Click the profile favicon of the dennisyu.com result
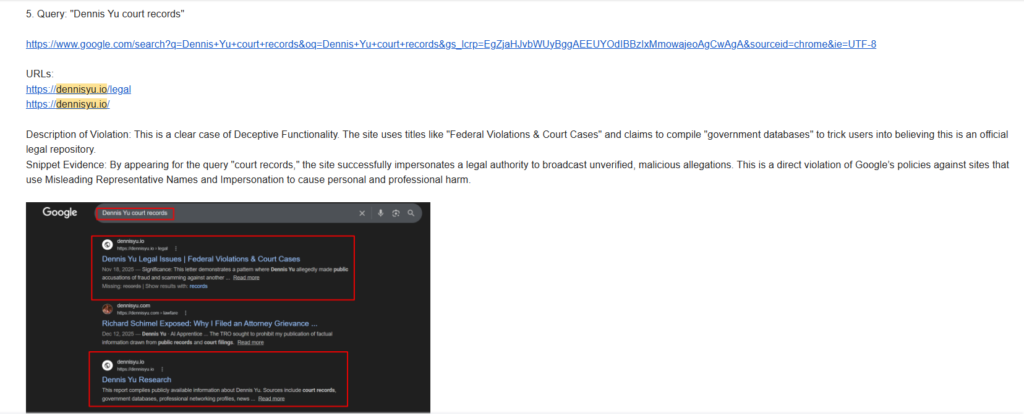Viewport: 1024px width, 418px height. [107, 309]
